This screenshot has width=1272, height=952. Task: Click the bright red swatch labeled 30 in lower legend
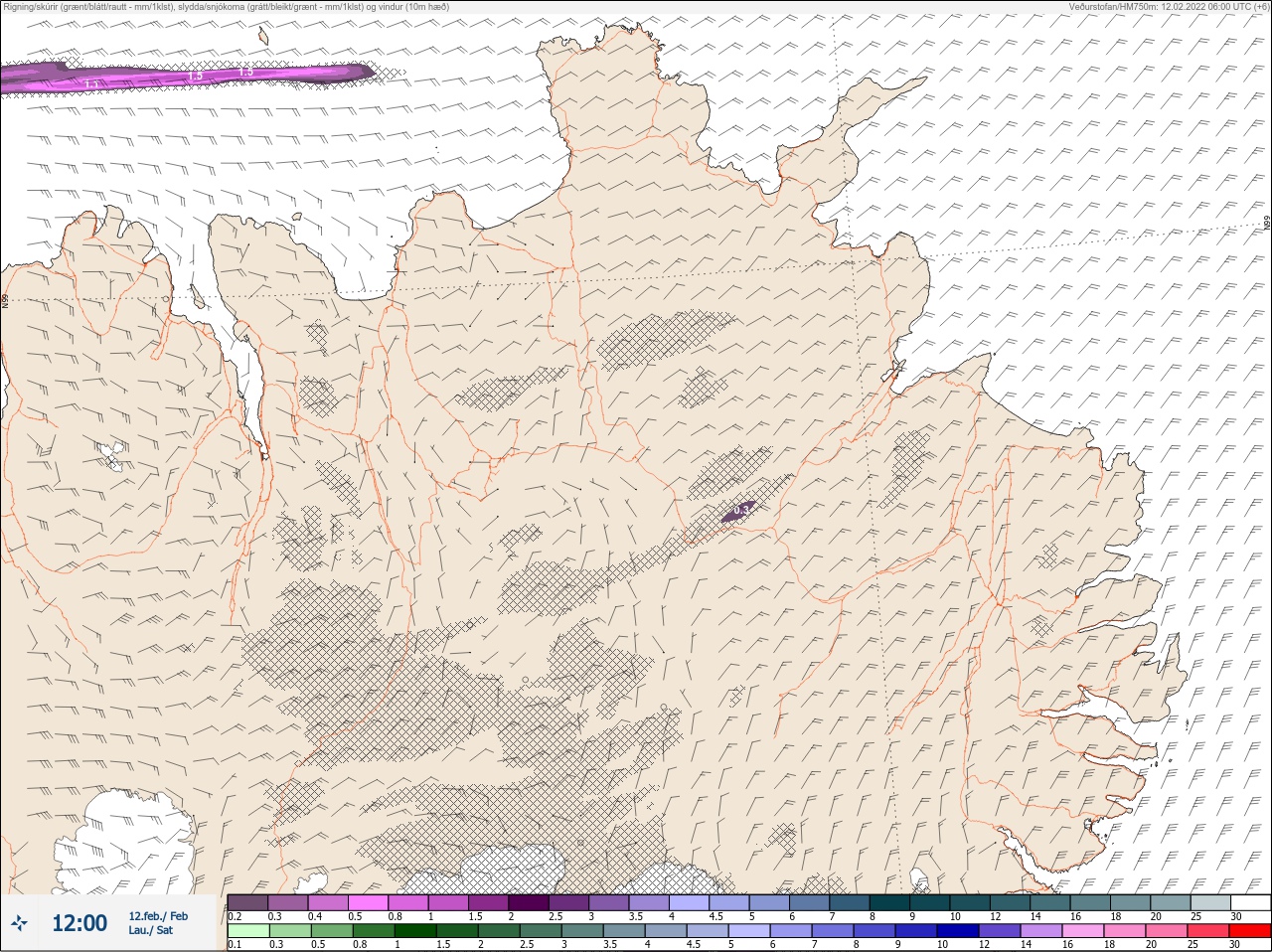tap(1250, 931)
